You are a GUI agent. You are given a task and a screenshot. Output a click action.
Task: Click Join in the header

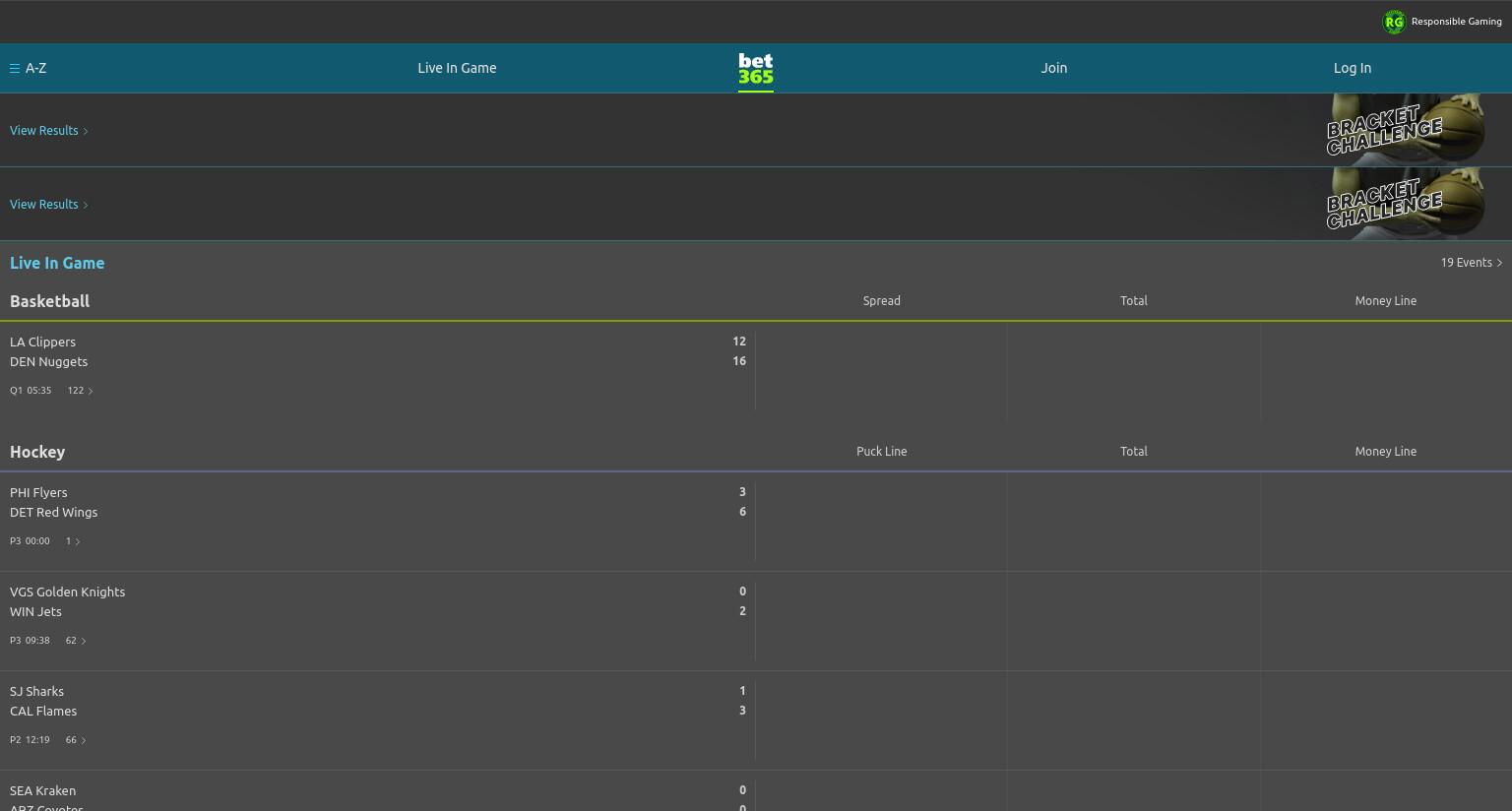1054,68
